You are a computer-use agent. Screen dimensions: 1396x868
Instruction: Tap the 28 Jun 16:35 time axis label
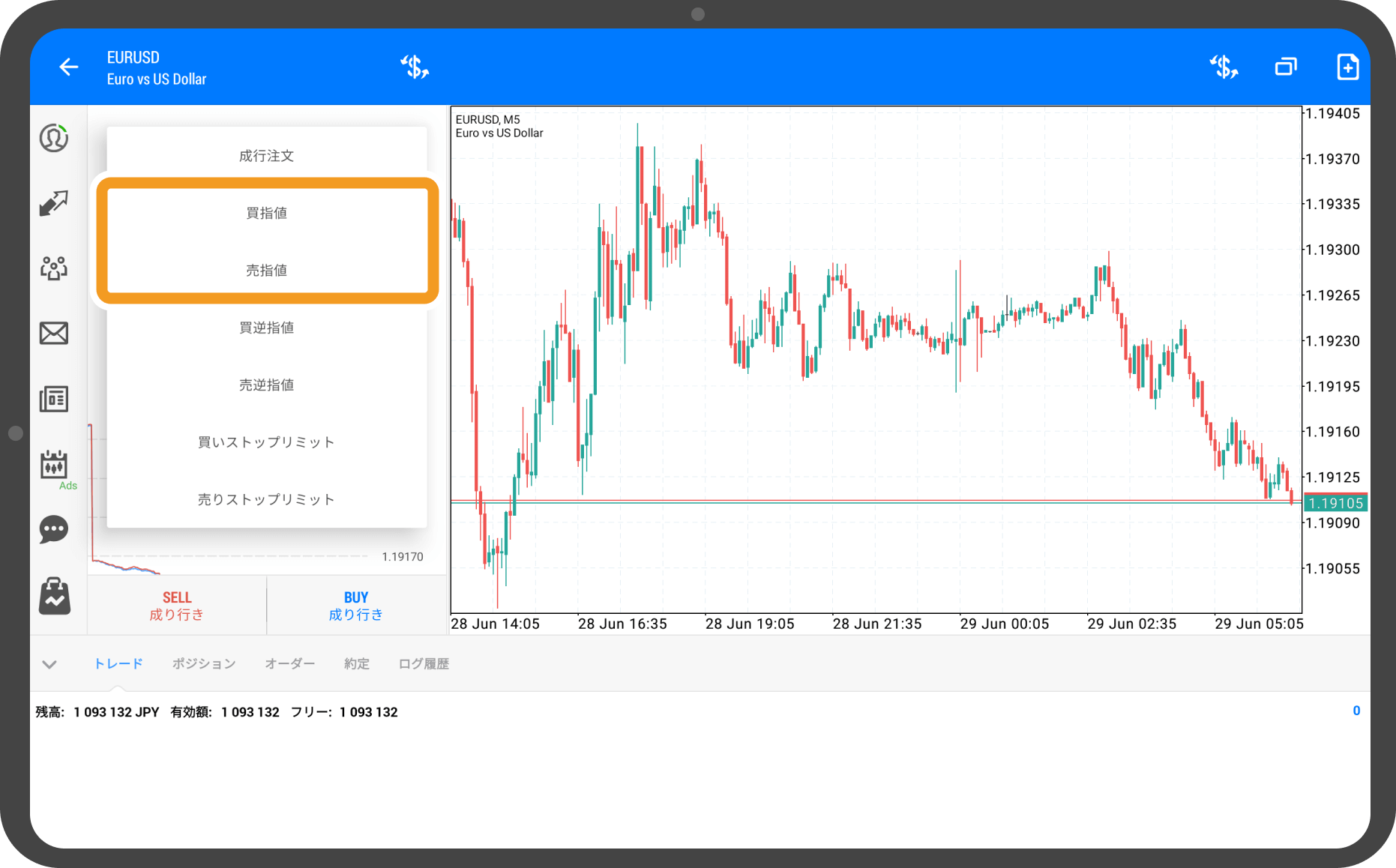pyautogui.click(x=622, y=624)
